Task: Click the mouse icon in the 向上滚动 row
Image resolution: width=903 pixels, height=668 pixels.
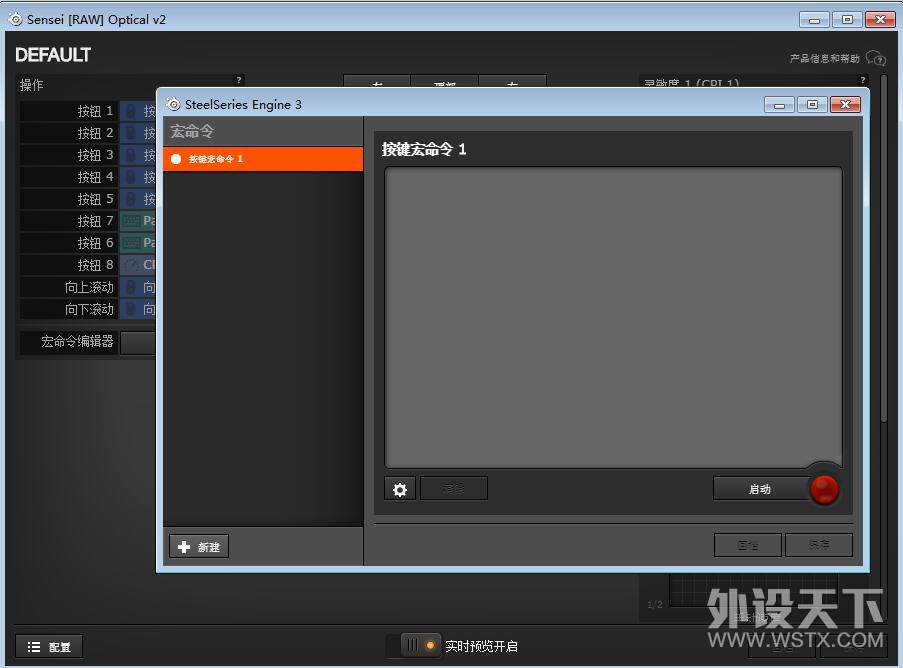Action: [x=131, y=287]
